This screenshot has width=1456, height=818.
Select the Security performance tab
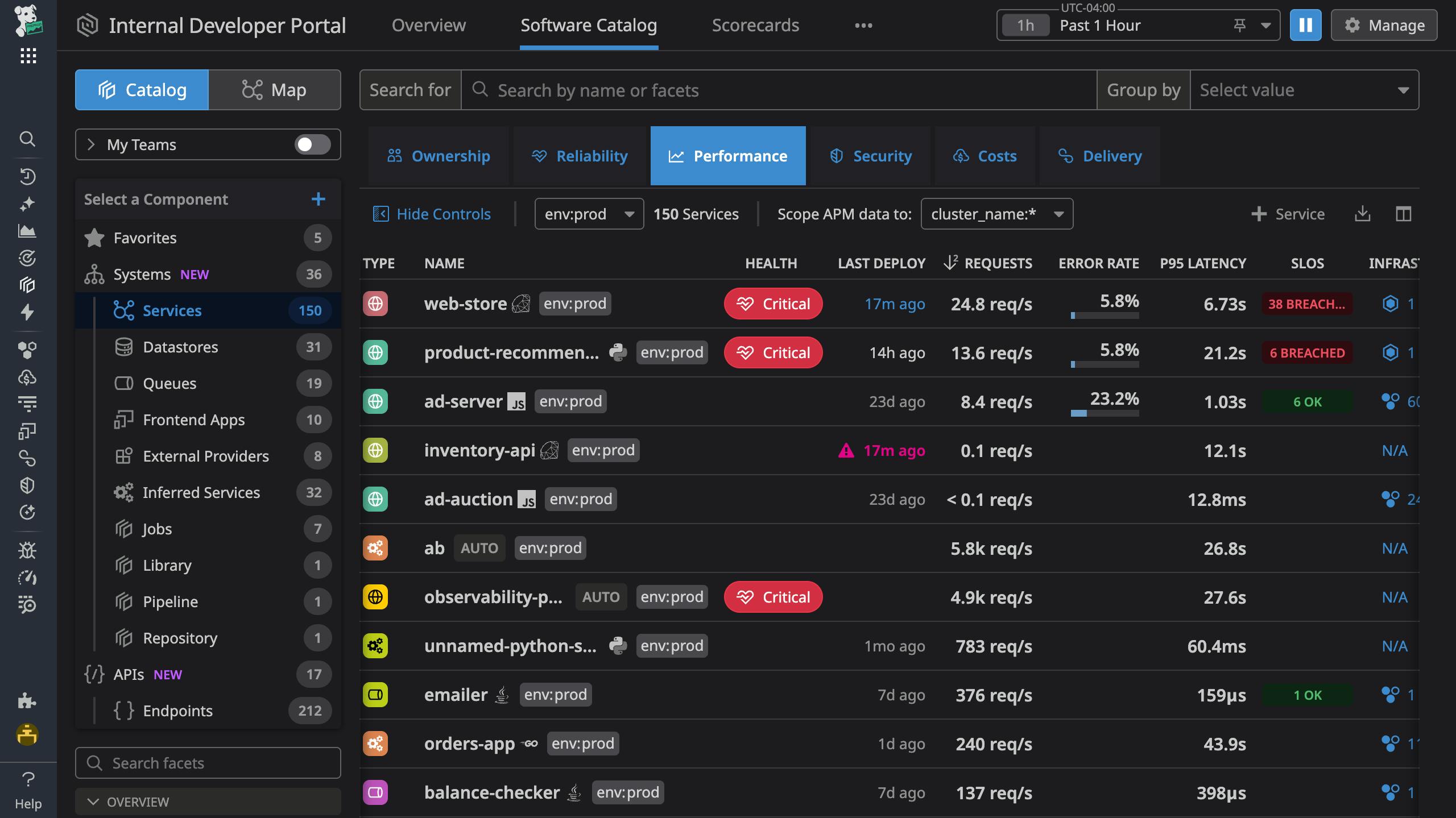point(871,156)
